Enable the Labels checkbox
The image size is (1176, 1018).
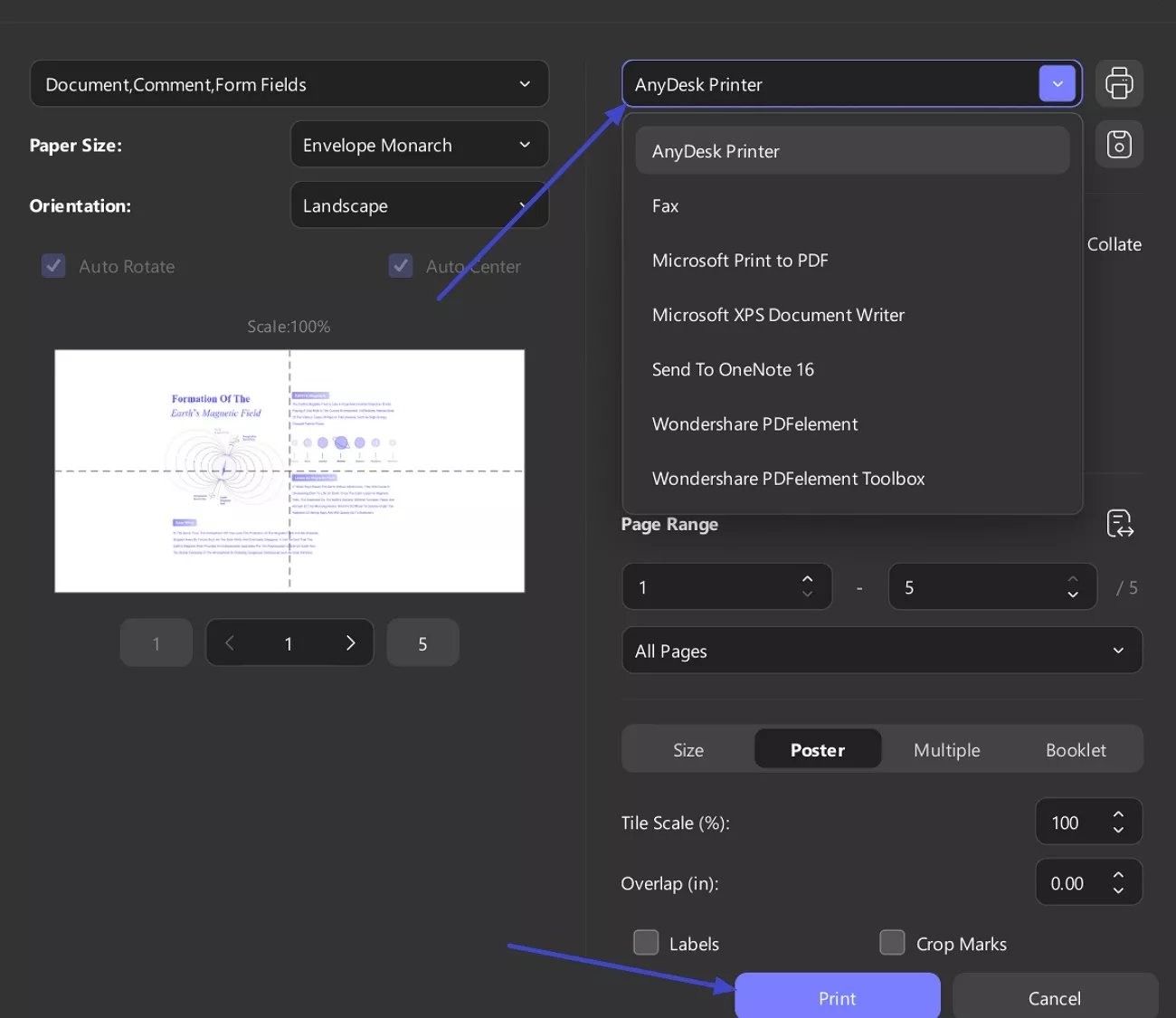tap(646, 942)
